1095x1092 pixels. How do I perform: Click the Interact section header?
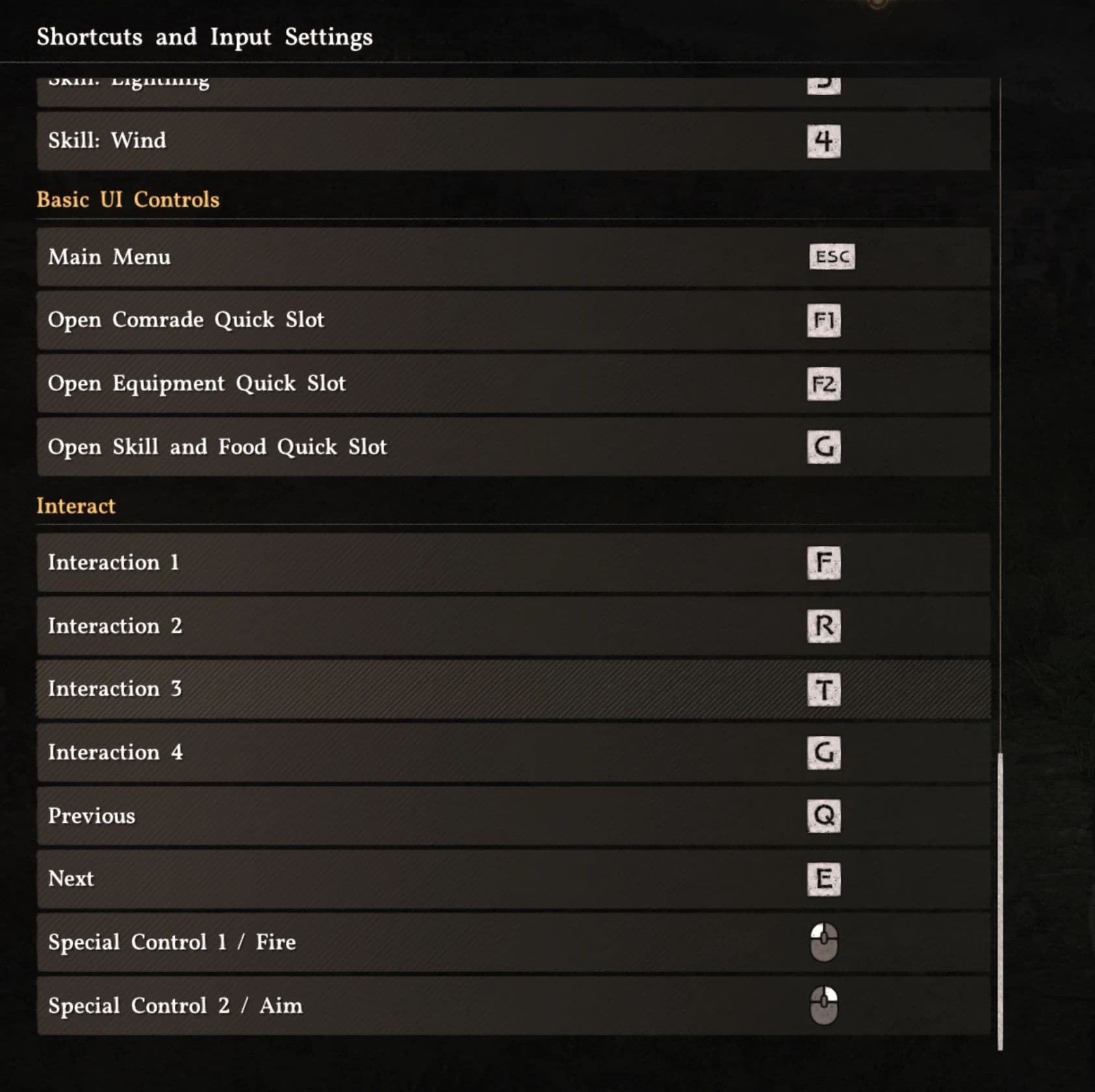76,506
